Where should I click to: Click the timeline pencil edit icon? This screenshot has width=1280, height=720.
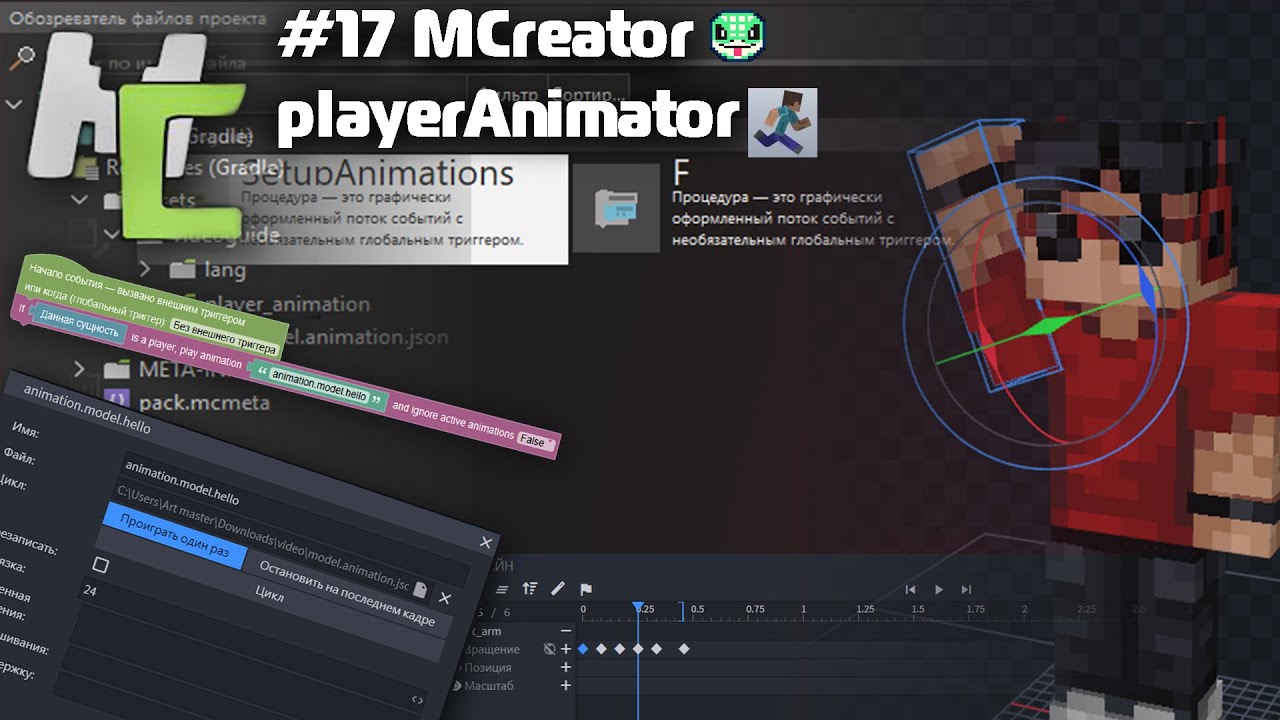click(x=558, y=589)
